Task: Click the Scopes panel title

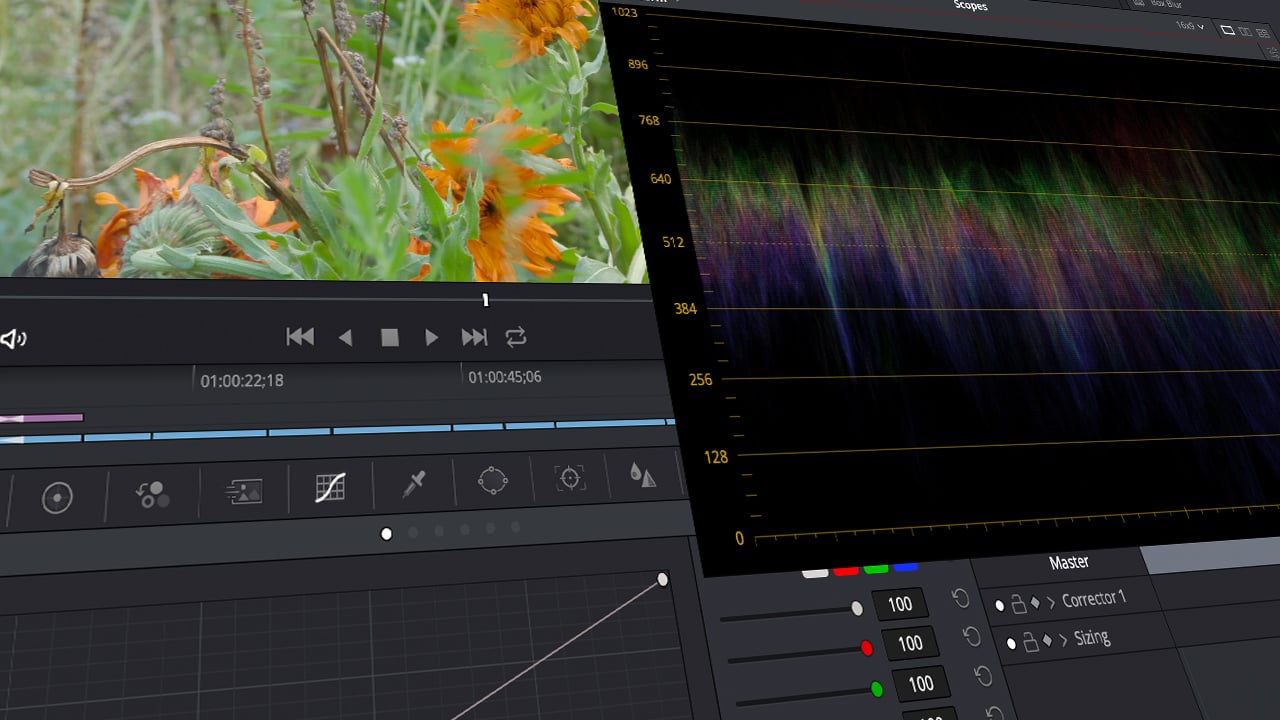Action: click(970, 6)
